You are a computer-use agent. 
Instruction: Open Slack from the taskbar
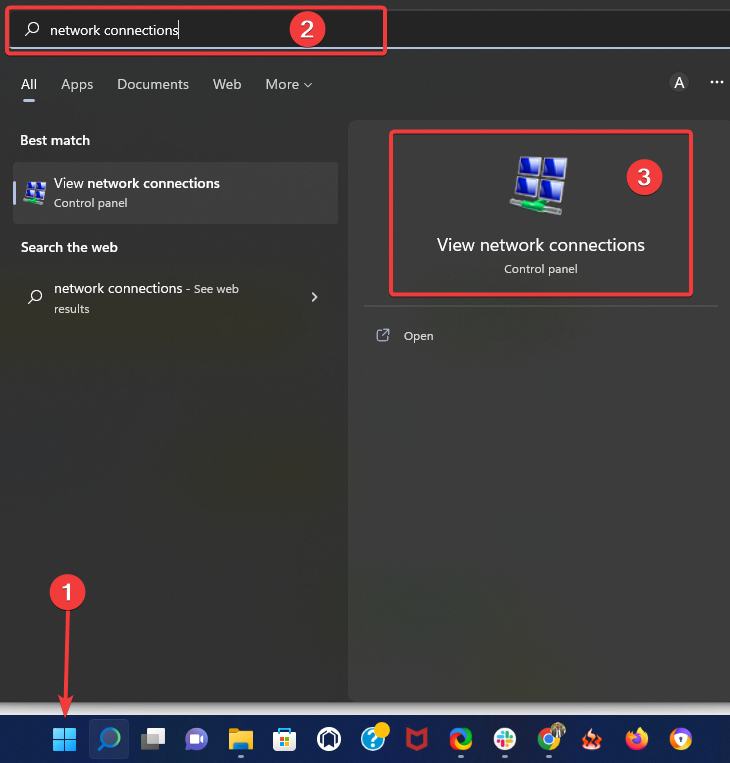[505, 740]
